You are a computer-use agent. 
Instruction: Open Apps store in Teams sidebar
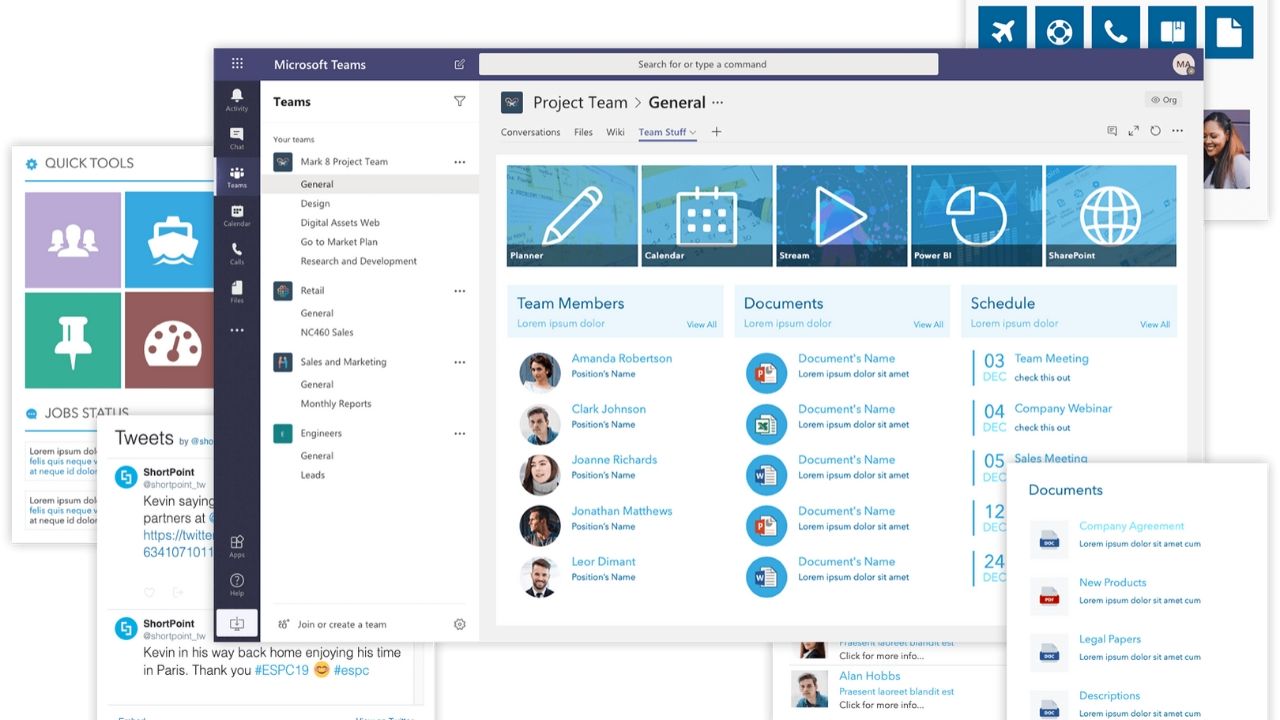coord(237,546)
